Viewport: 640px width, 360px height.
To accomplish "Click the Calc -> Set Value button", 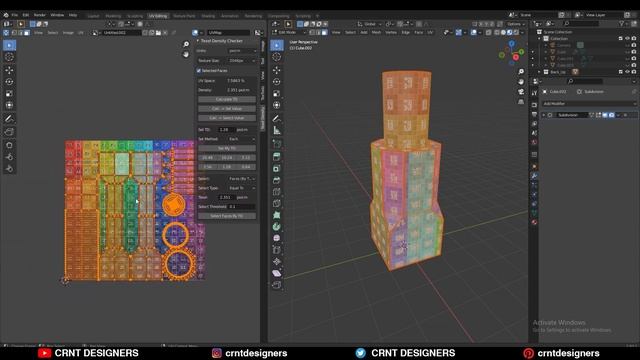I will 227,109.
